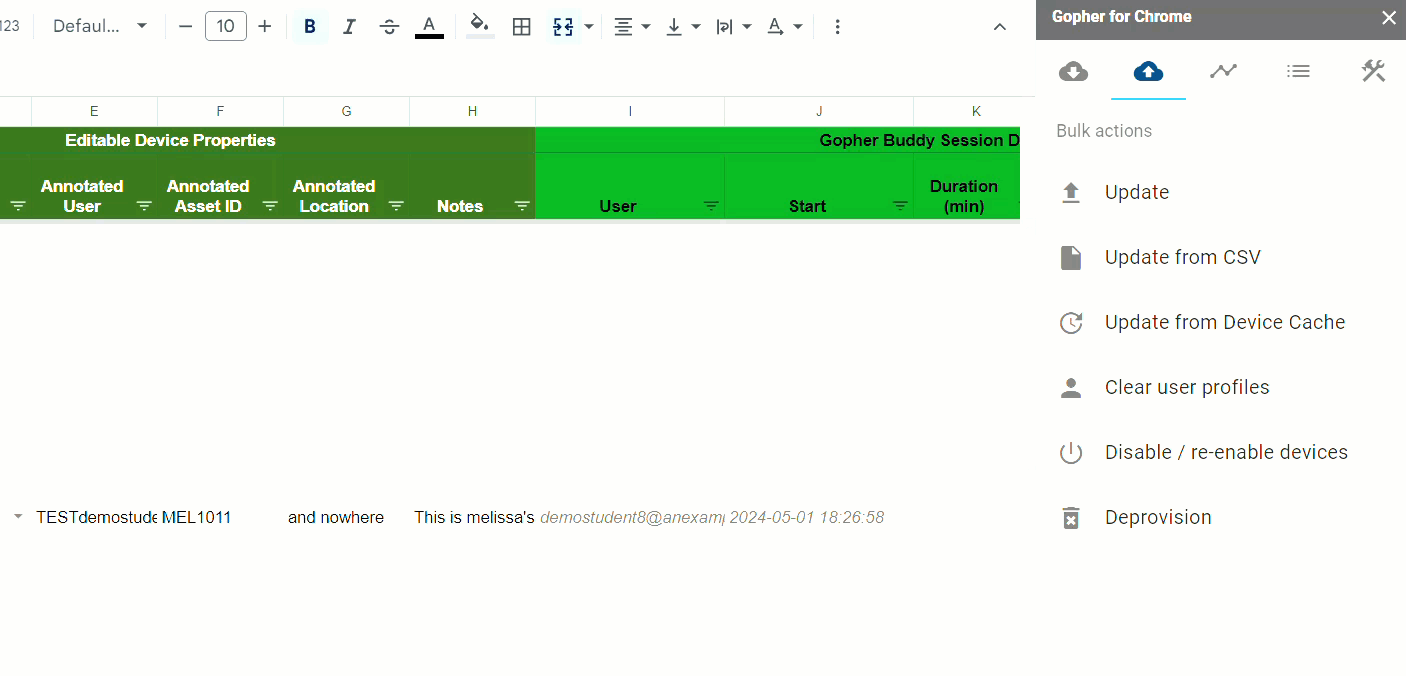The image size is (1406, 676).
Task: Open filter for Annotated User column
Action: tap(144, 206)
